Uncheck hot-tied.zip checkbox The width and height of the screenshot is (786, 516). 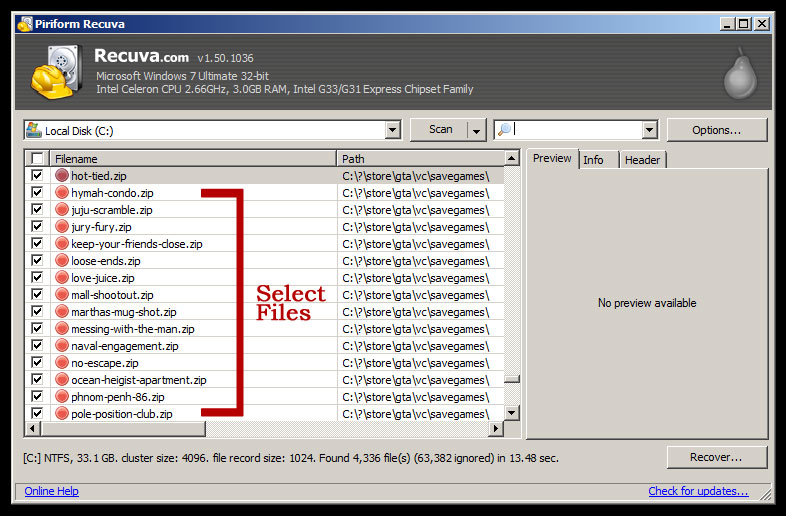point(37,175)
